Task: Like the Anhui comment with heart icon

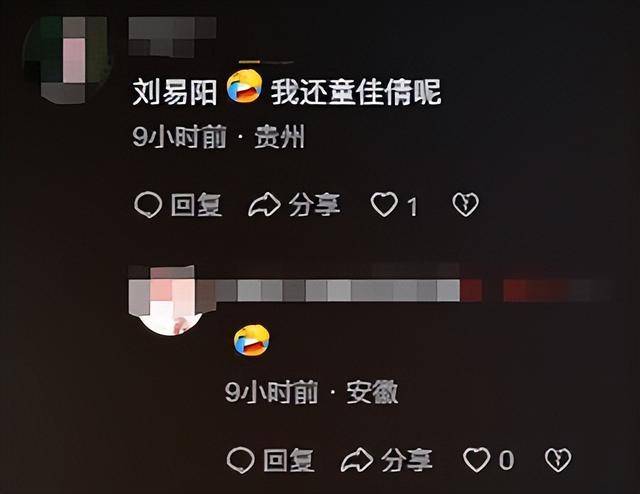Action: tap(476, 460)
